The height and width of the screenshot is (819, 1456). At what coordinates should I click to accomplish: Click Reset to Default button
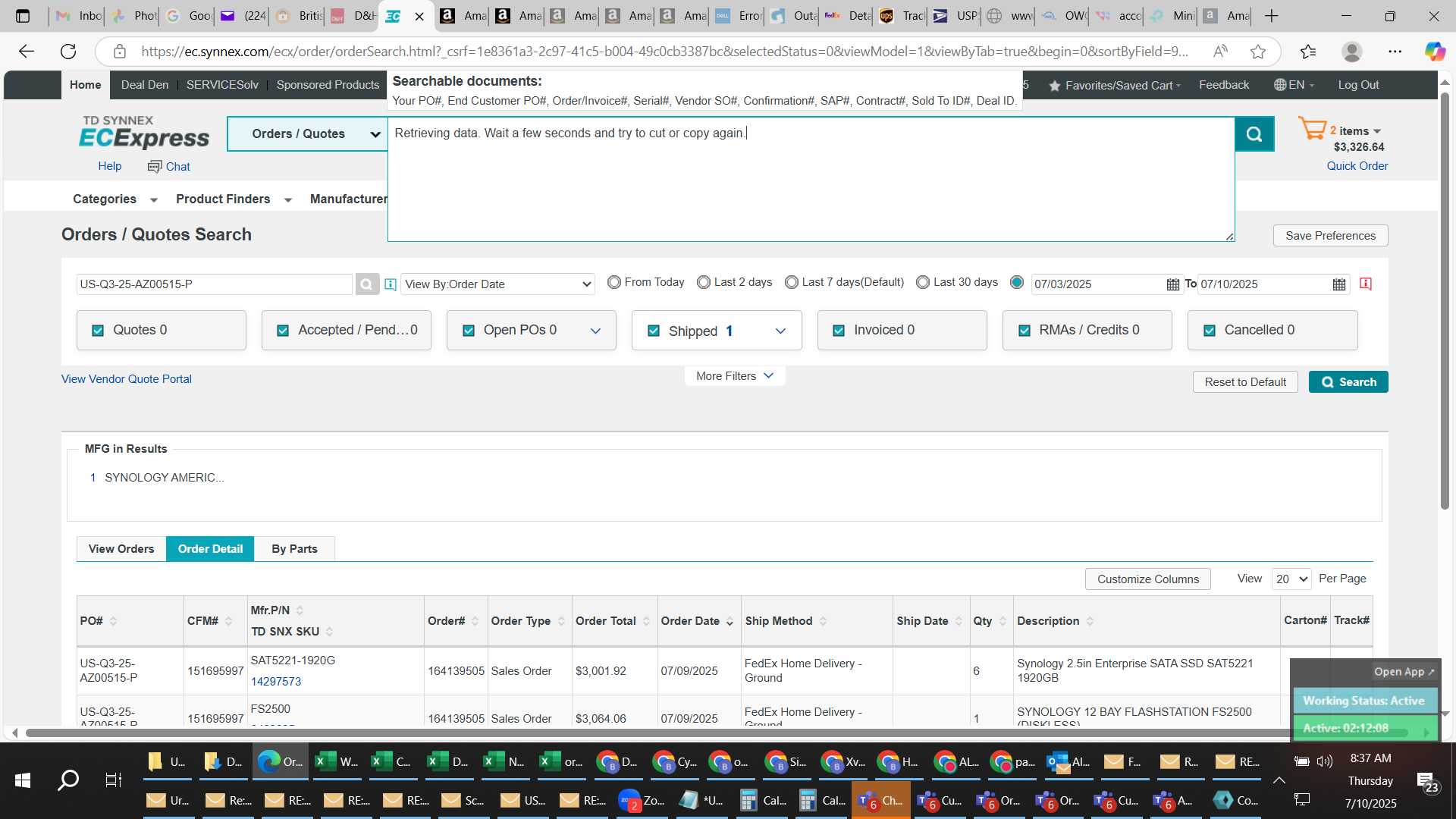[1245, 382]
